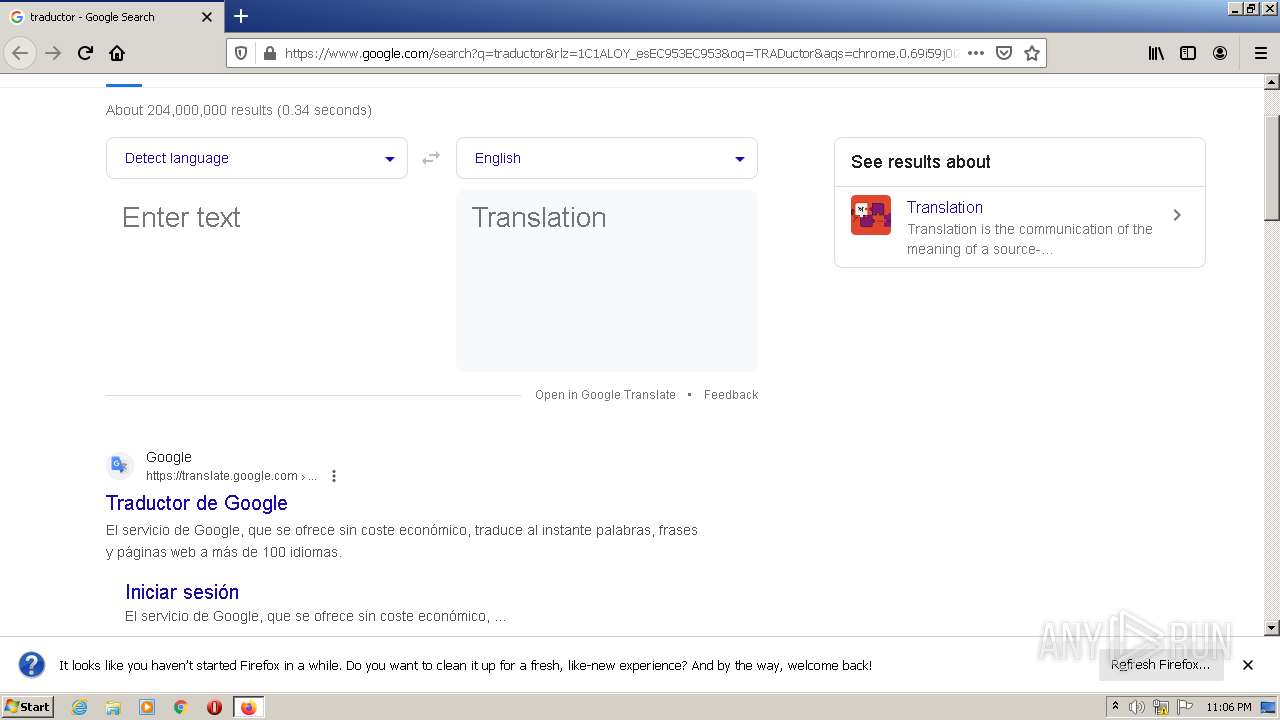Go forward with the forward arrow

tap(53, 53)
